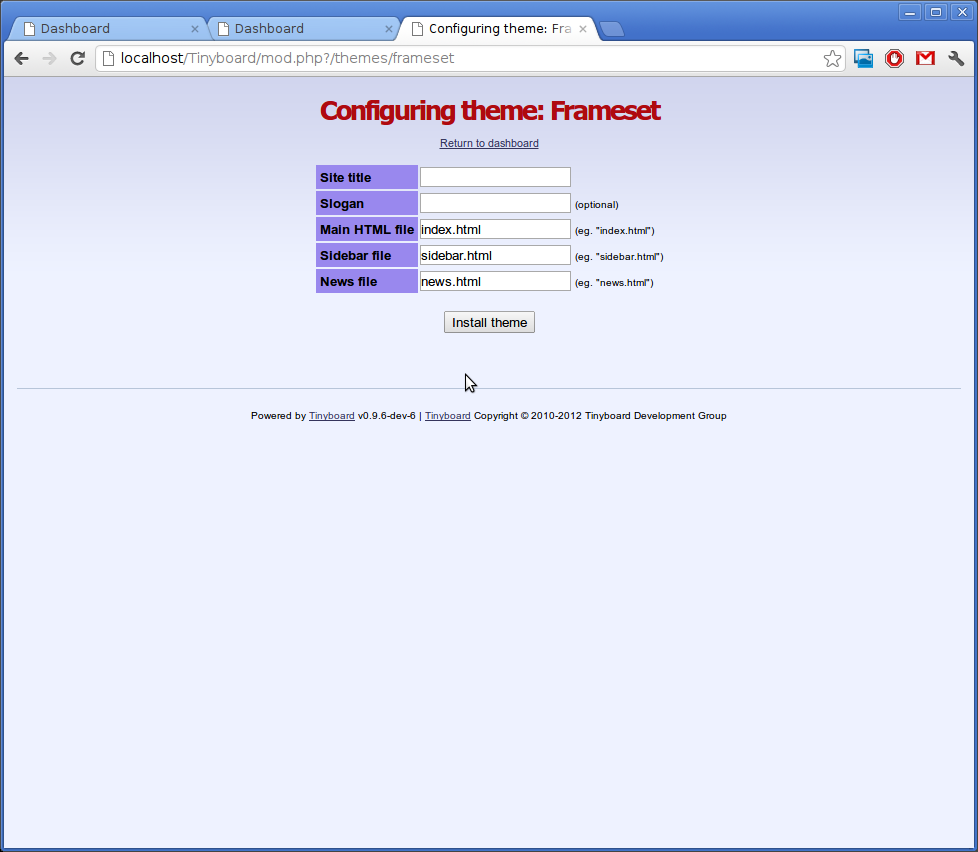The height and width of the screenshot is (852, 978).
Task: Focus the Site title text field
Action: point(495,177)
